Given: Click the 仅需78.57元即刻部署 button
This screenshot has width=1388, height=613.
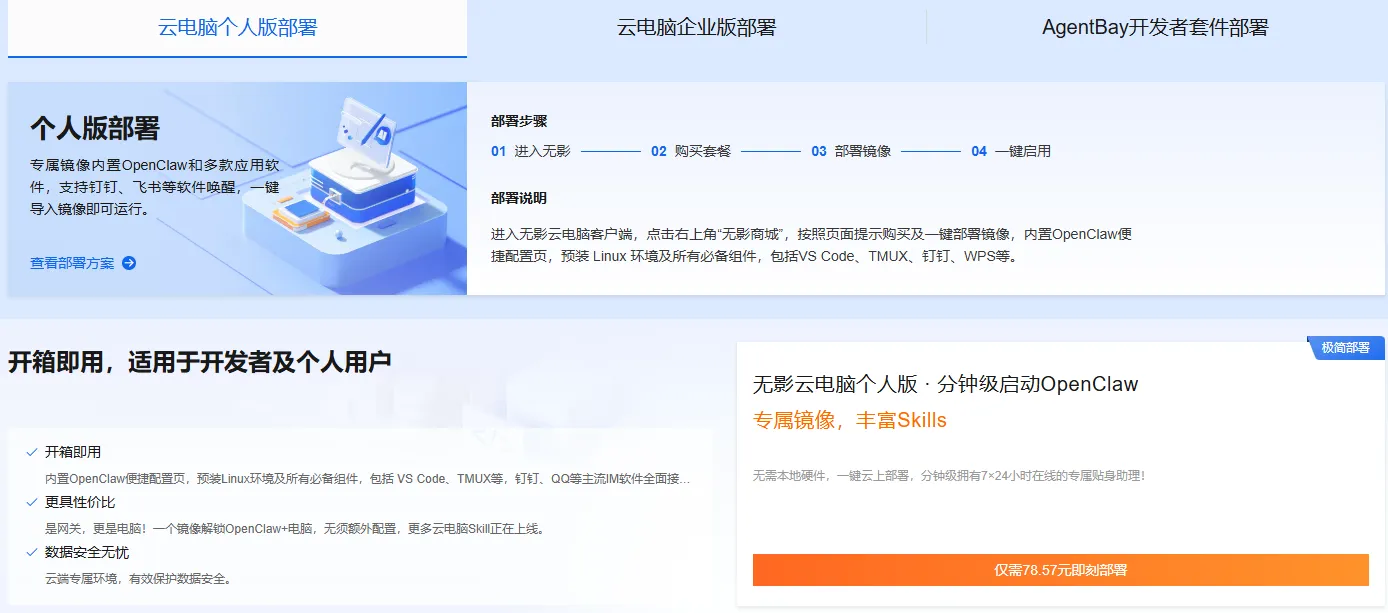Looking at the screenshot, I should coord(1061,570).
